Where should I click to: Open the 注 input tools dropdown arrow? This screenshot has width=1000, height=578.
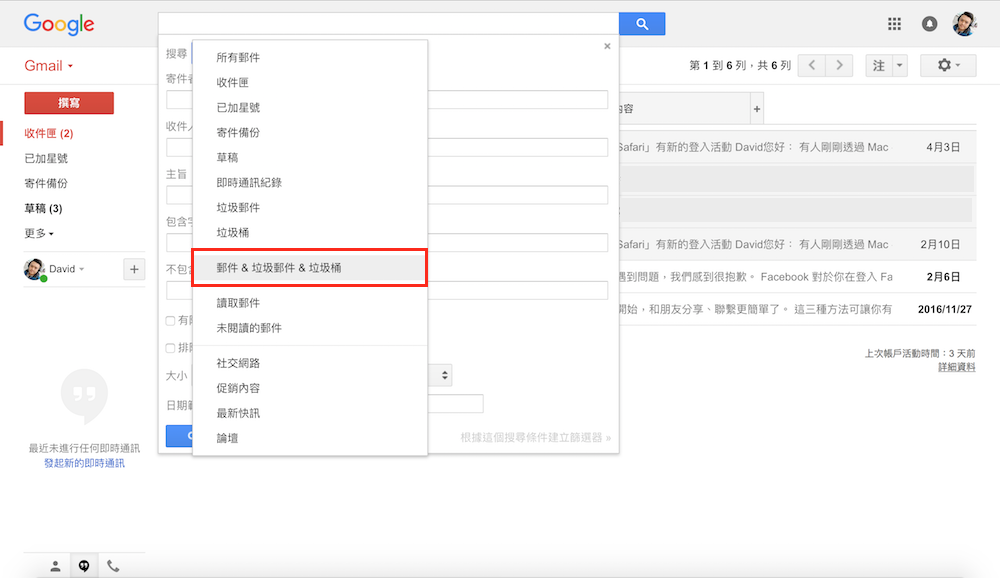coord(900,65)
